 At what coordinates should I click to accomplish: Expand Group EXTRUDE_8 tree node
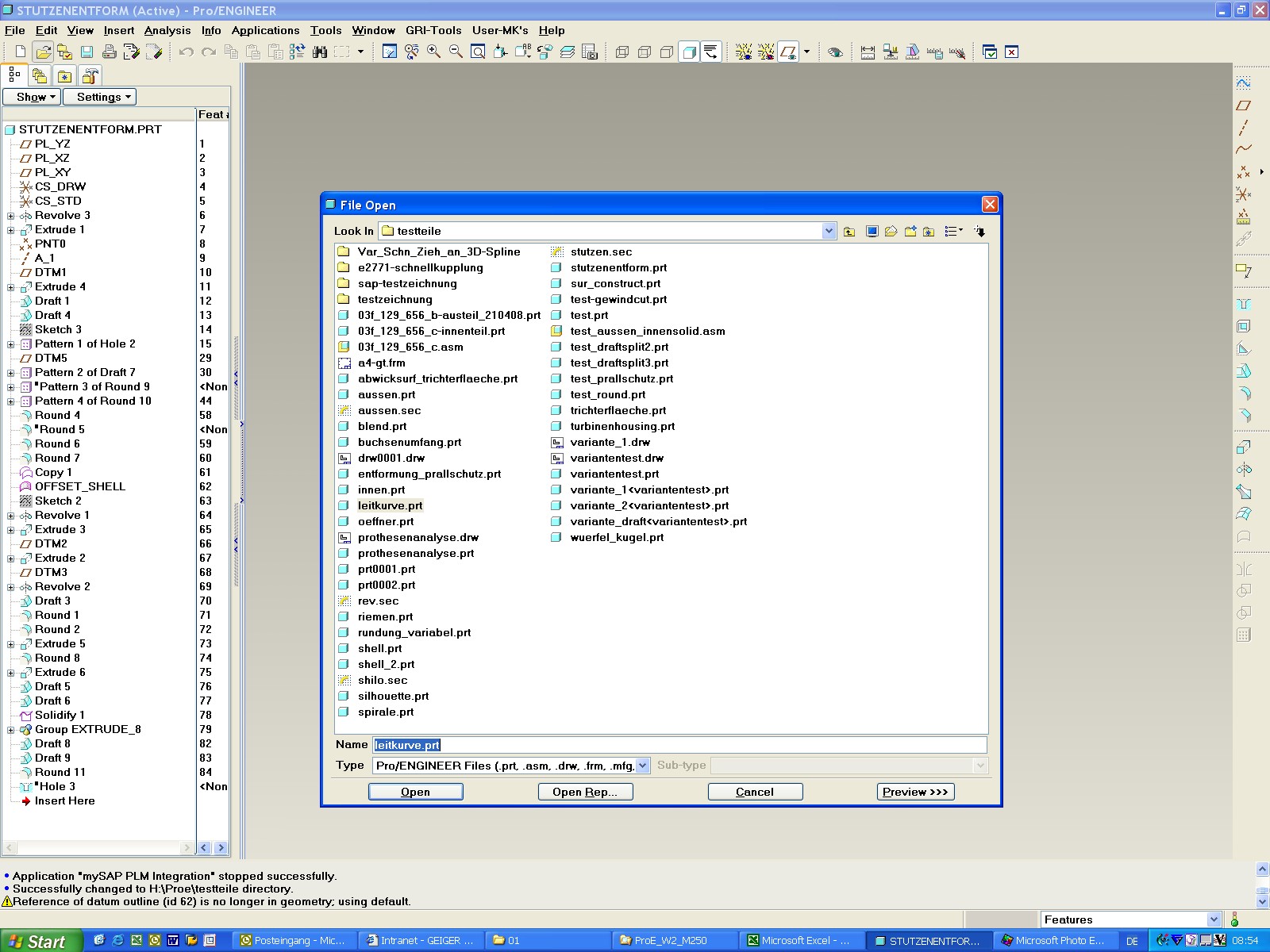coord(10,730)
